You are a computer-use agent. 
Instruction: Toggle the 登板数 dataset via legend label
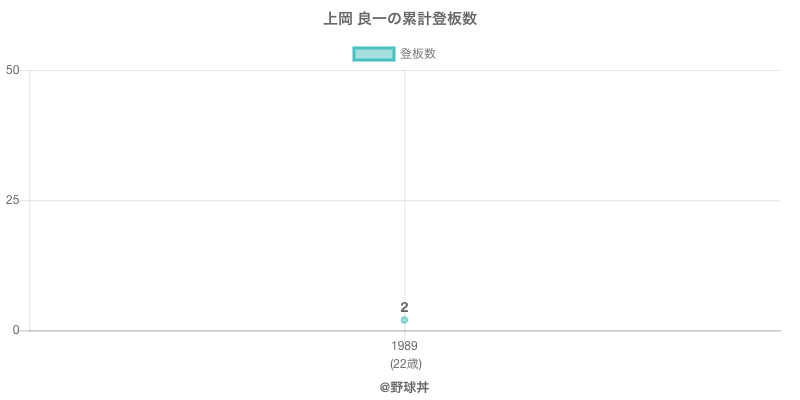click(x=418, y=54)
